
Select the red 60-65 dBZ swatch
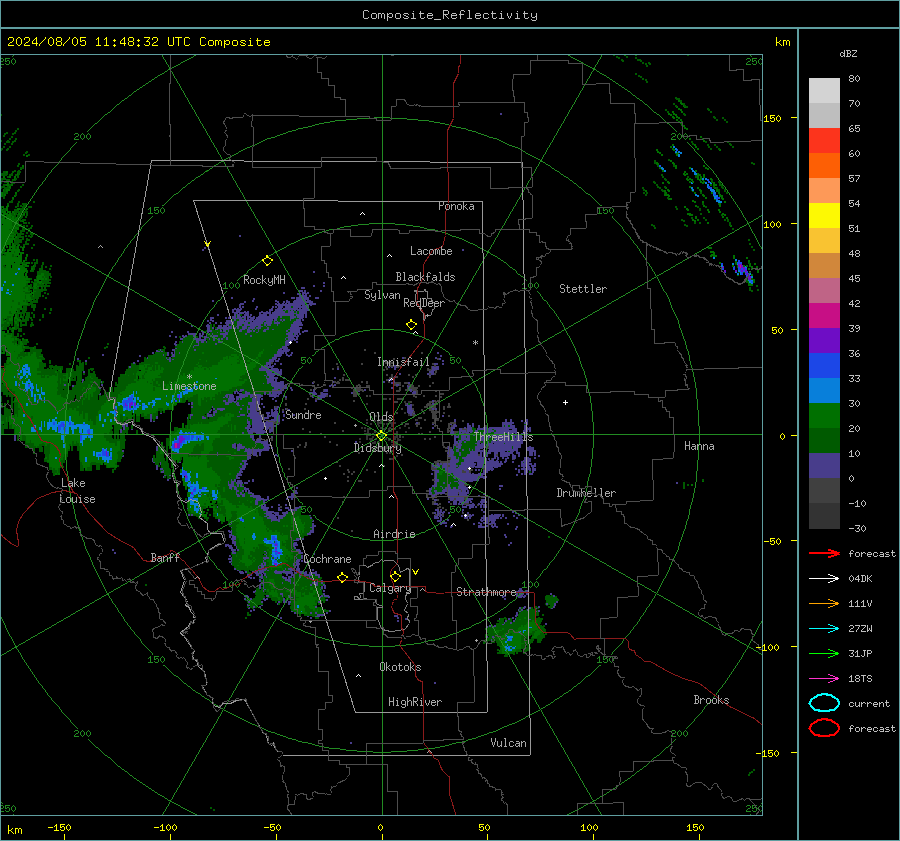824,141
